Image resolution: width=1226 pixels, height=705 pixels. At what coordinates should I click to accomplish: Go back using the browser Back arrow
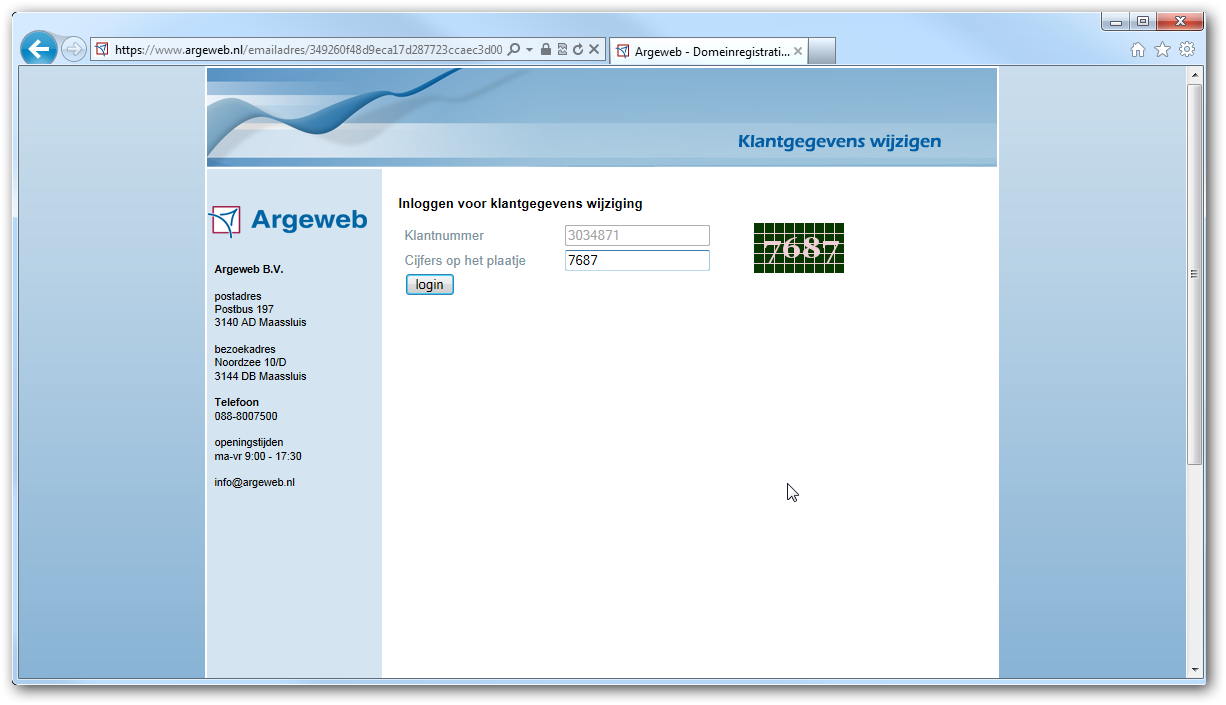[x=38, y=48]
